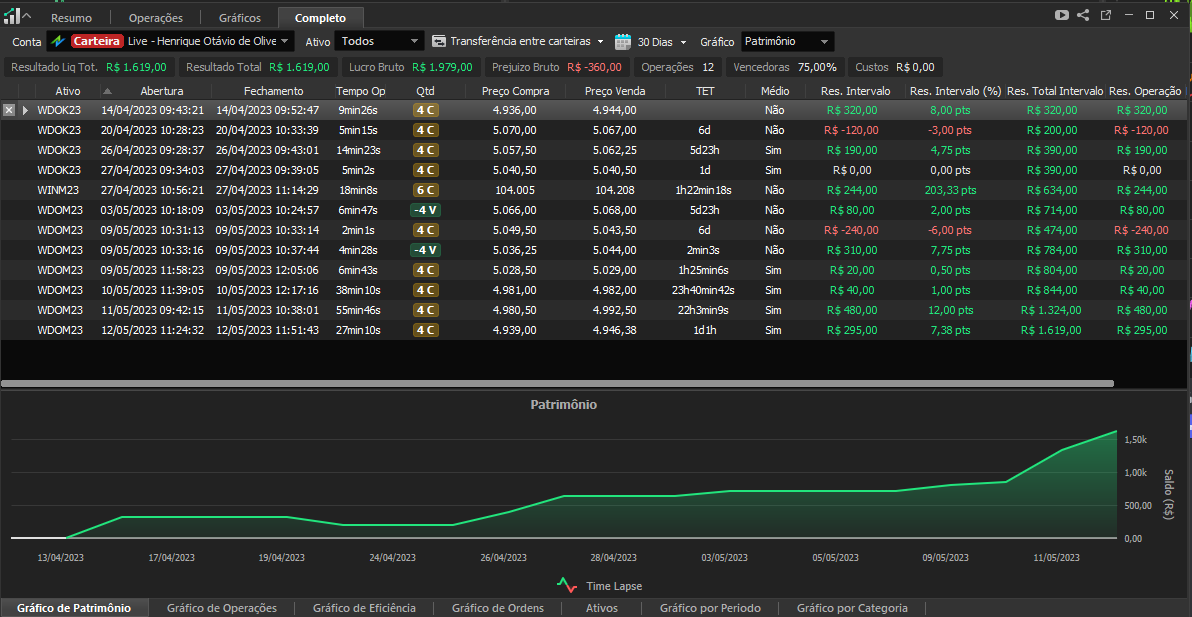Click the Operações 12 stat

[677, 67]
